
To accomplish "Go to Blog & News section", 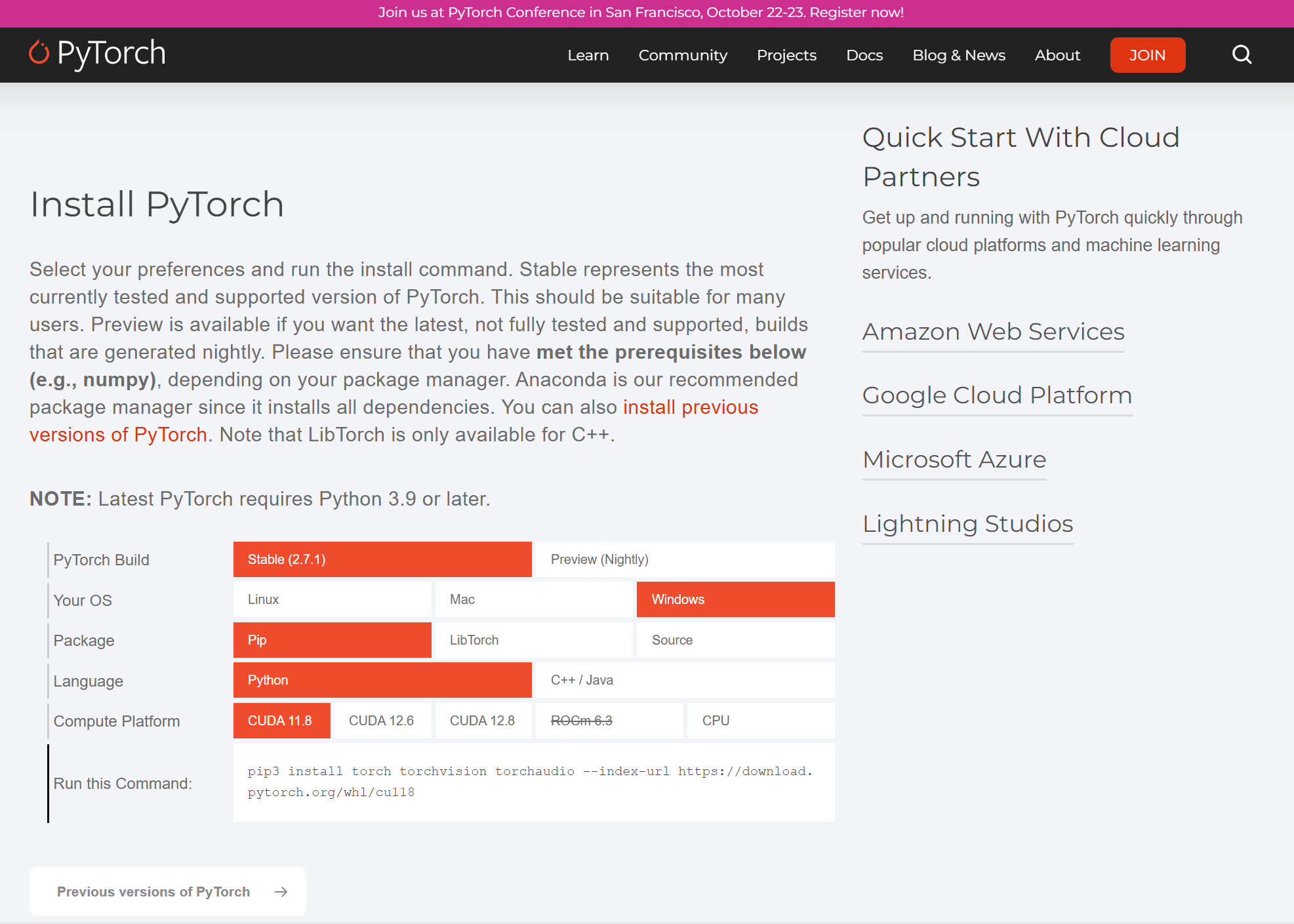I will click(x=959, y=55).
